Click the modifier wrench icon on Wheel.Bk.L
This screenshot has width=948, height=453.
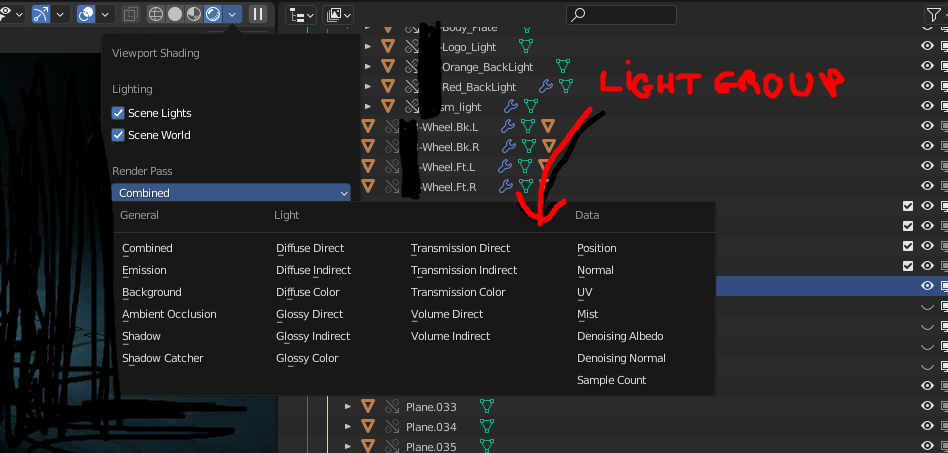[508, 126]
